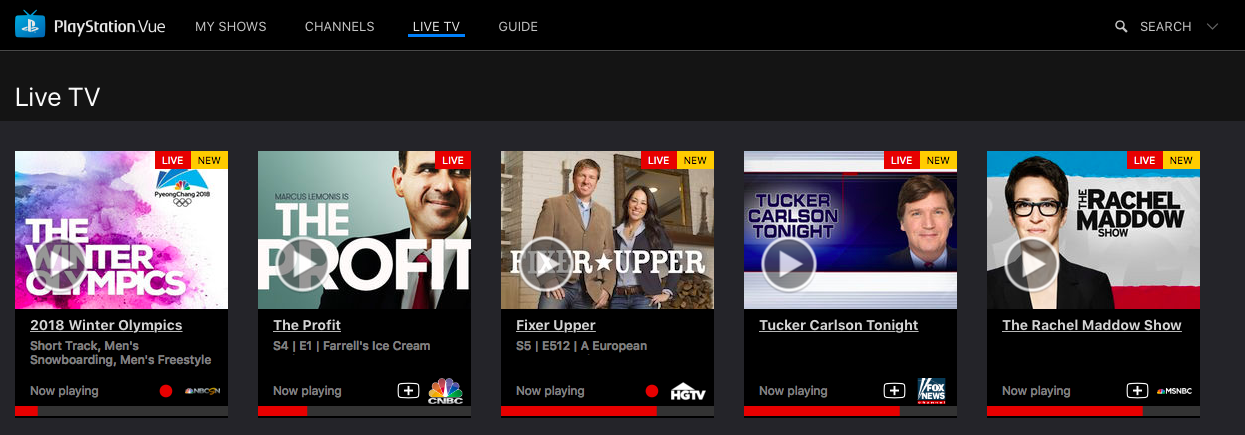The width and height of the screenshot is (1245, 435).
Task: Open the Fixer Upper title link
Action: tap(556, 325)
